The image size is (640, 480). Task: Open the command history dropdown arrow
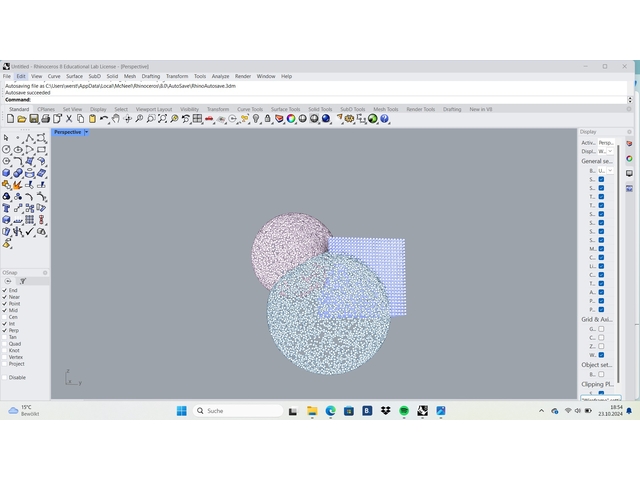630,100
